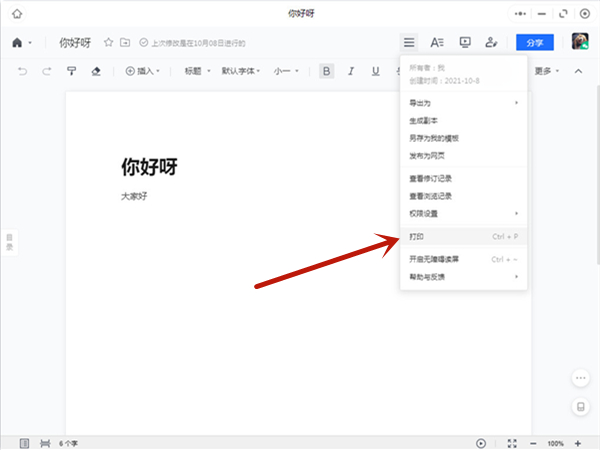Open the 目录 outline side tab

click(10, 242)
